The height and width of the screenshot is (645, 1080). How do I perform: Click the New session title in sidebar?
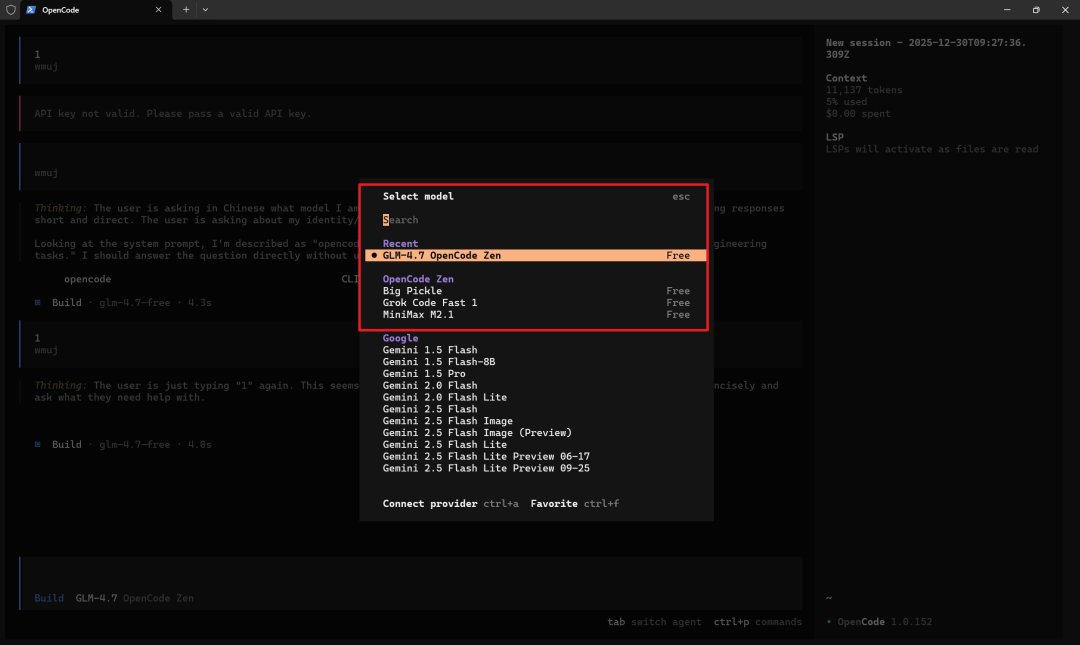tap(926, 48)
